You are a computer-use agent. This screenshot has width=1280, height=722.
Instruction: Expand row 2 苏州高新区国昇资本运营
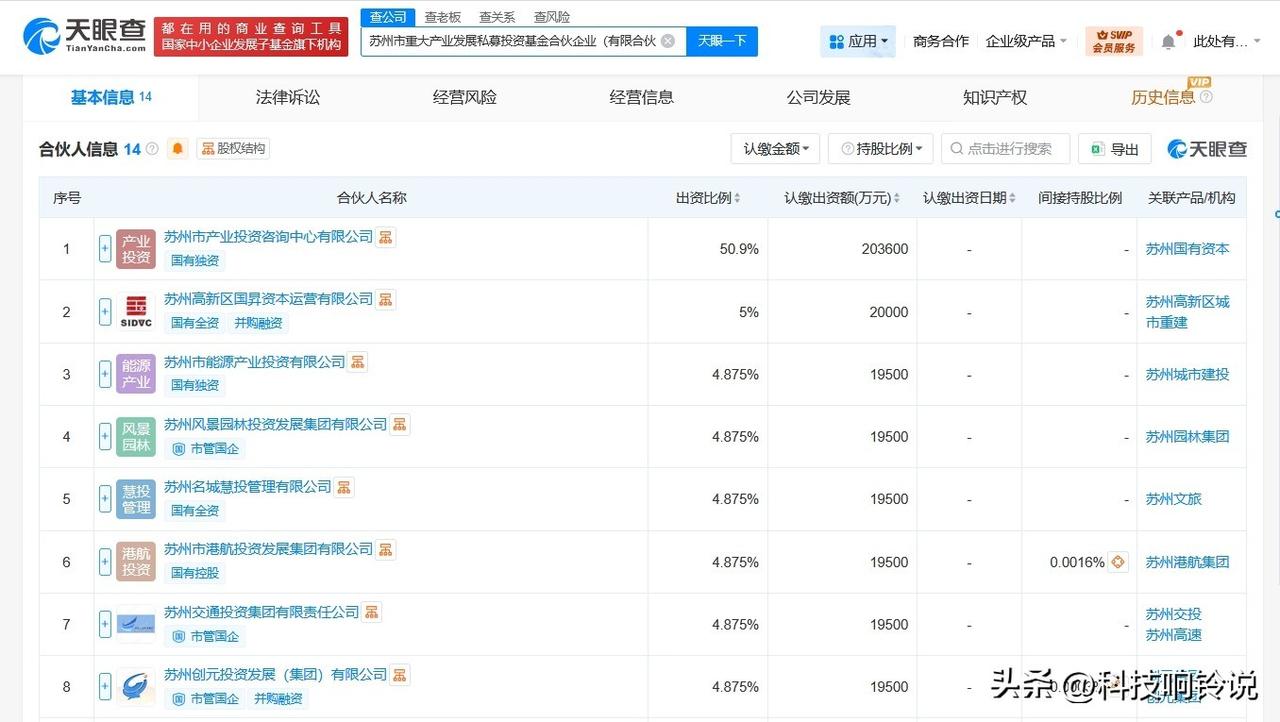(x=105, y=312)
